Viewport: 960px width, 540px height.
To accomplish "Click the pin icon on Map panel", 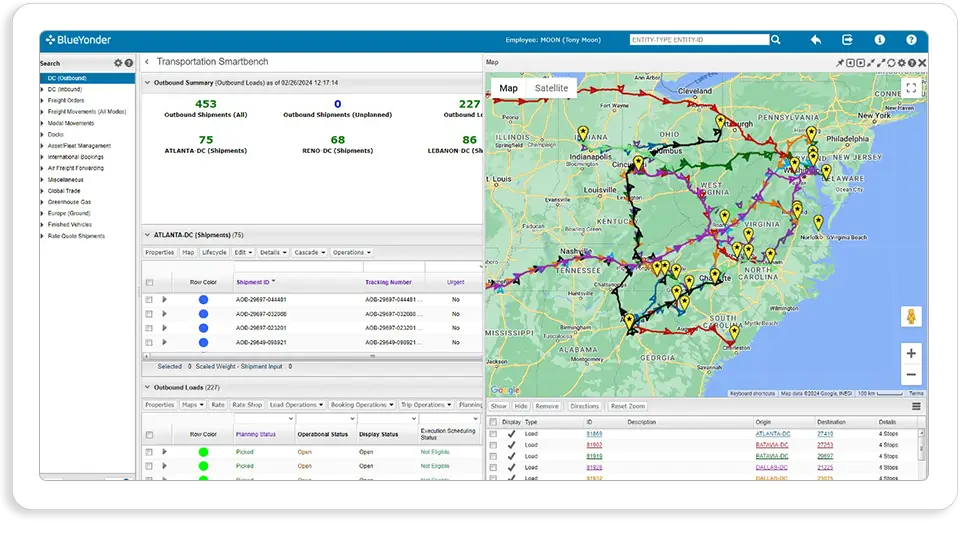I will click(x=840, y=63).
